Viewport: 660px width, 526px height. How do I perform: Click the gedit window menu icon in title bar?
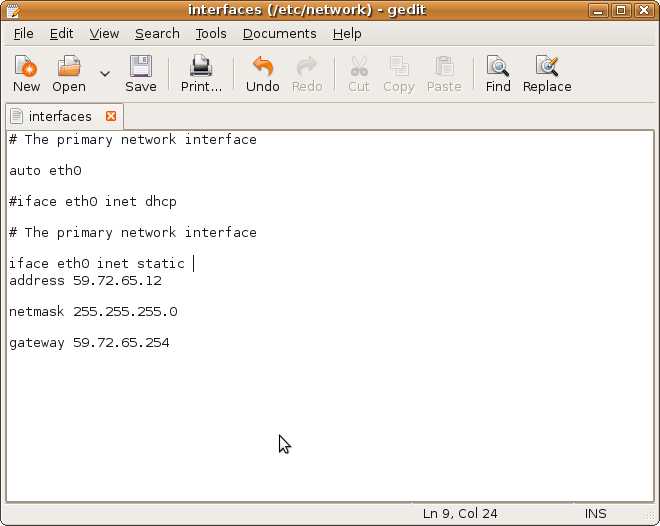pos(13,10)
